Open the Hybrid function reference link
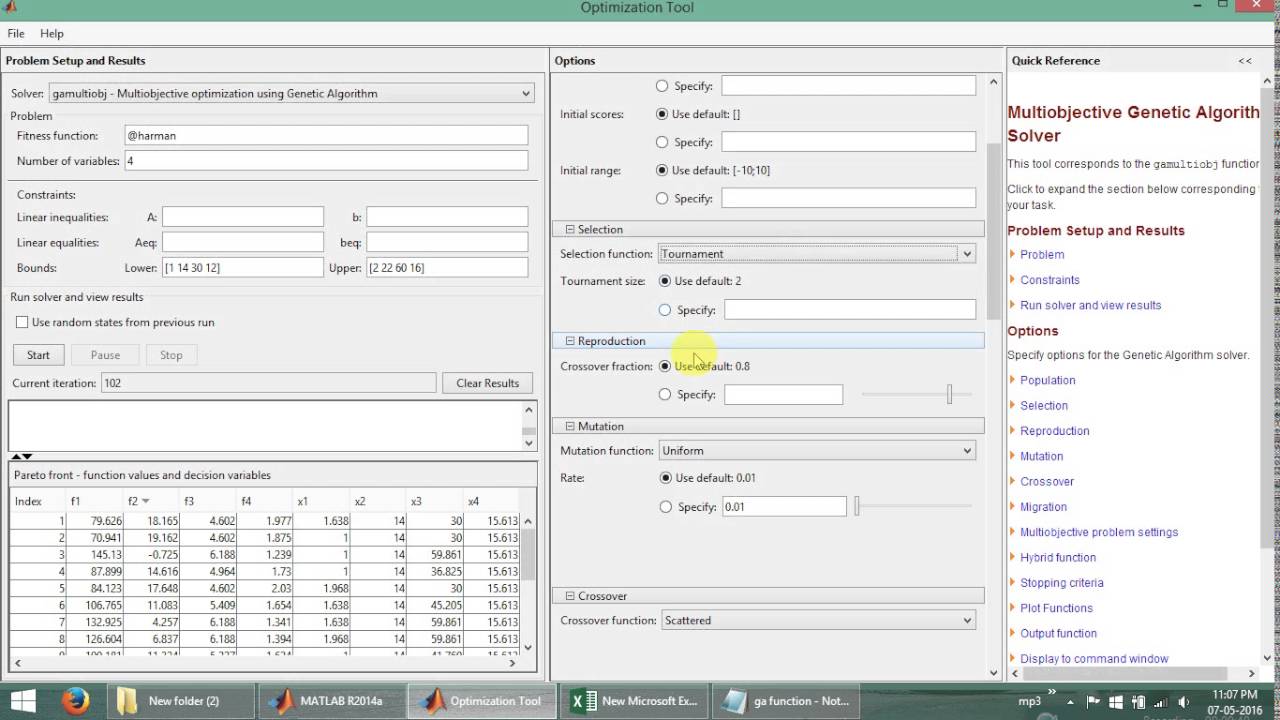Screen dimensions: 1280x720 pos(1058,557)
